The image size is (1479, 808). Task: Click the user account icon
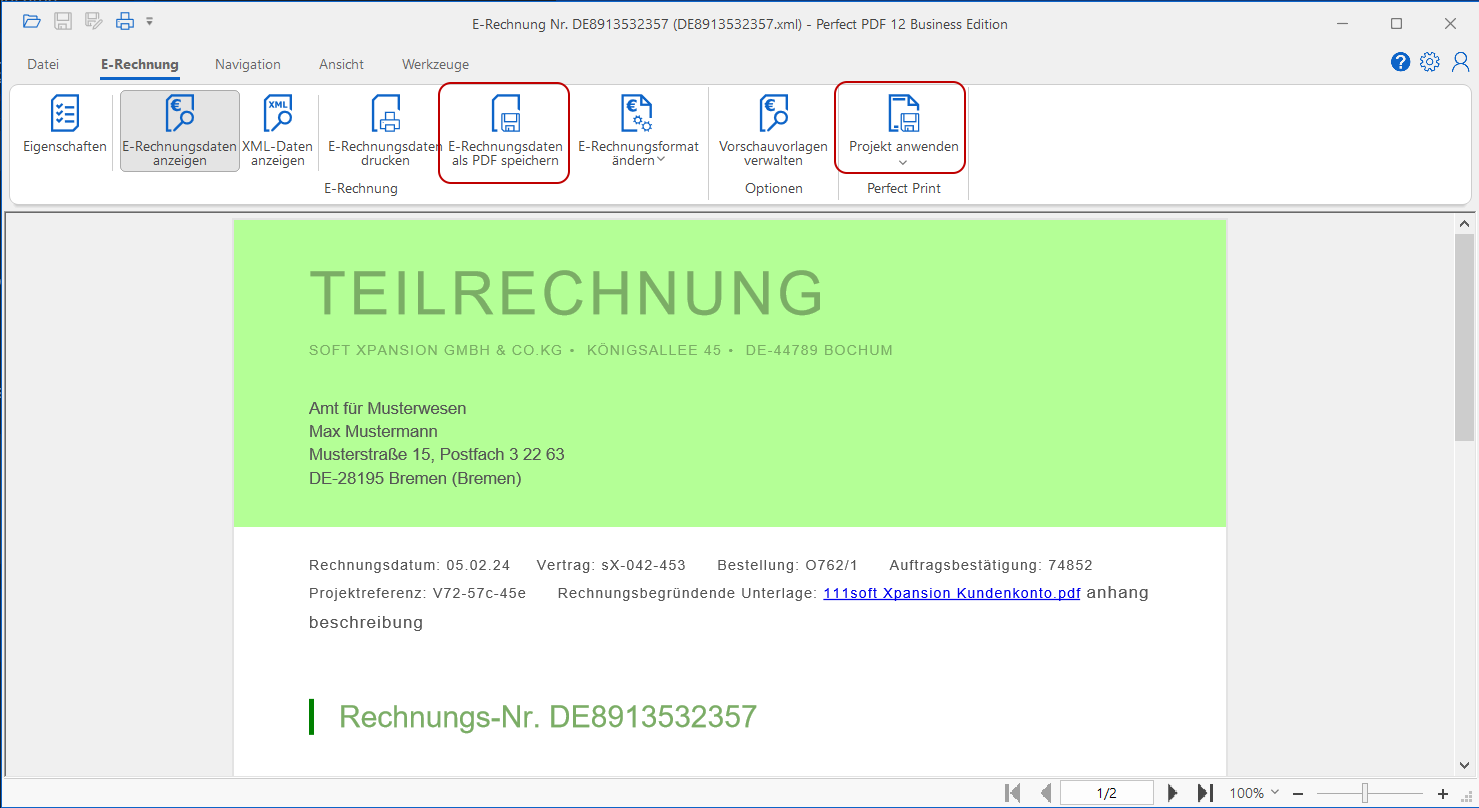[1460, 61]
